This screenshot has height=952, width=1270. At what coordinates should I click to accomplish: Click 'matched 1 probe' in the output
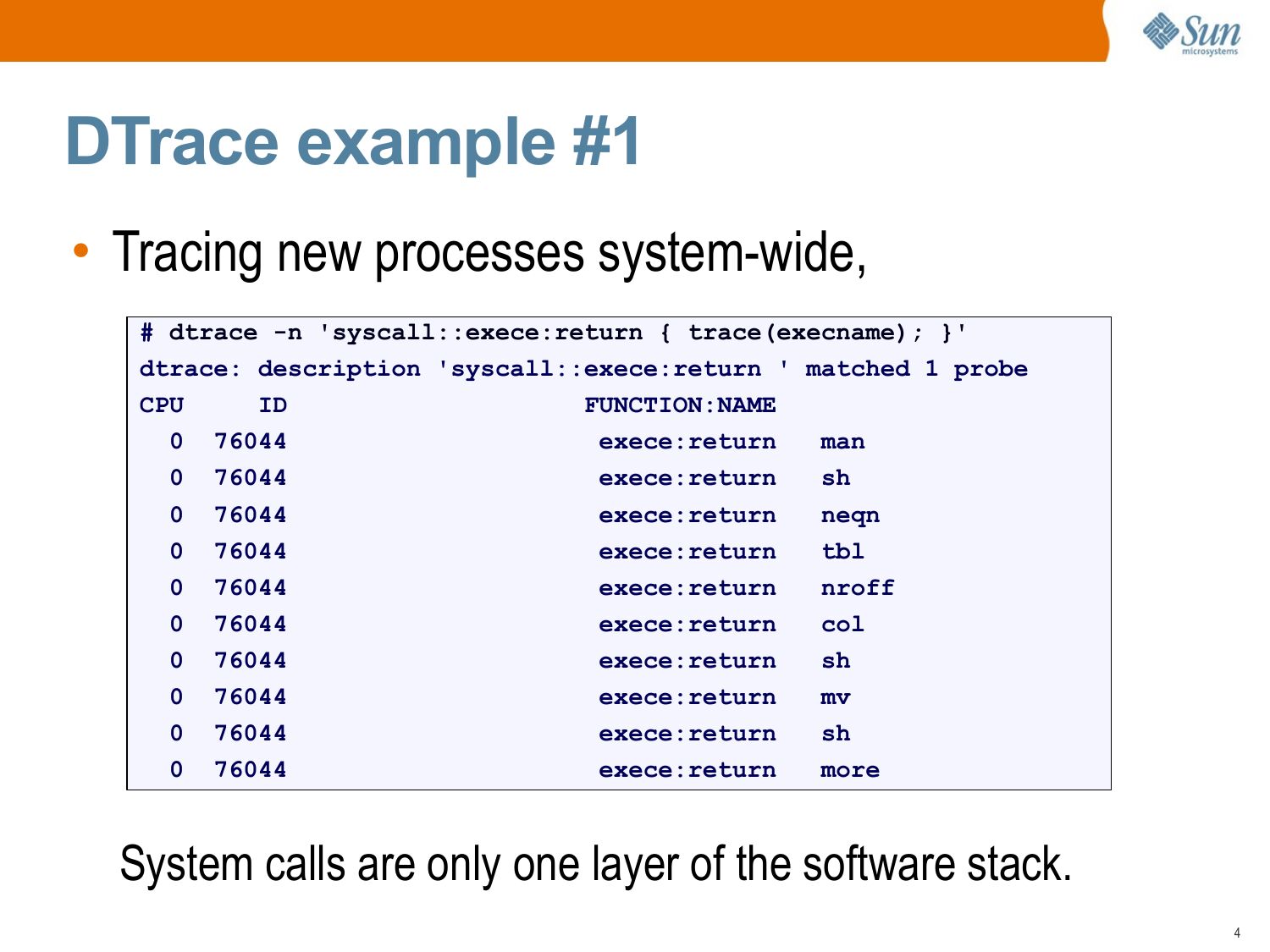915,369
